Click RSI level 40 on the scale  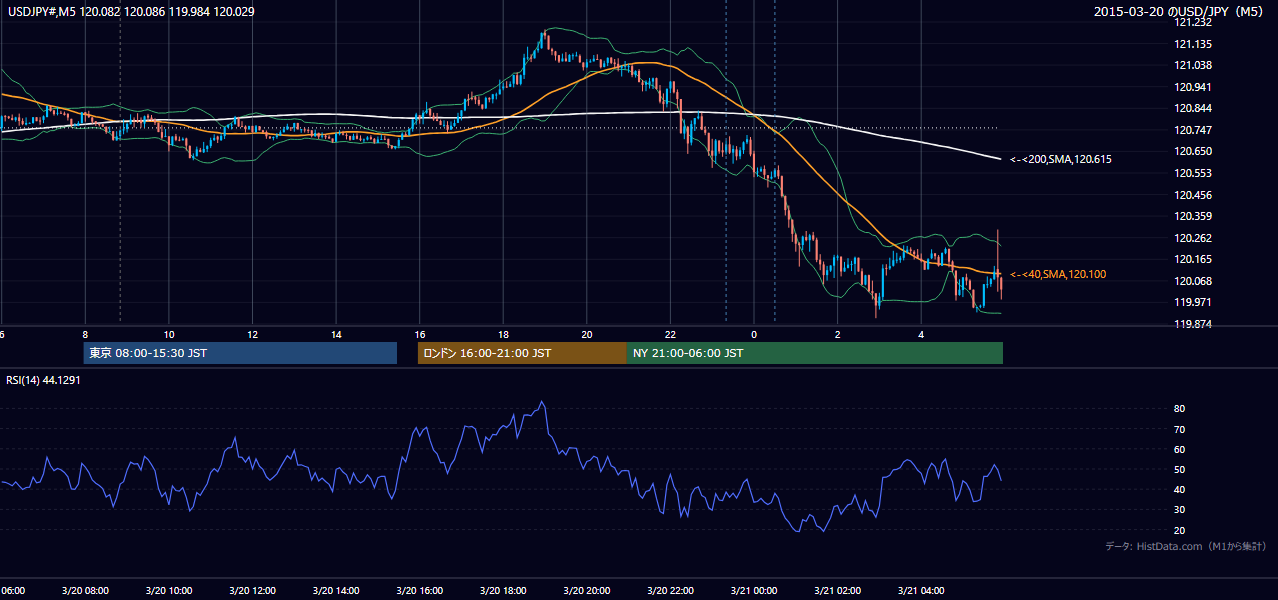(1180, 489)
